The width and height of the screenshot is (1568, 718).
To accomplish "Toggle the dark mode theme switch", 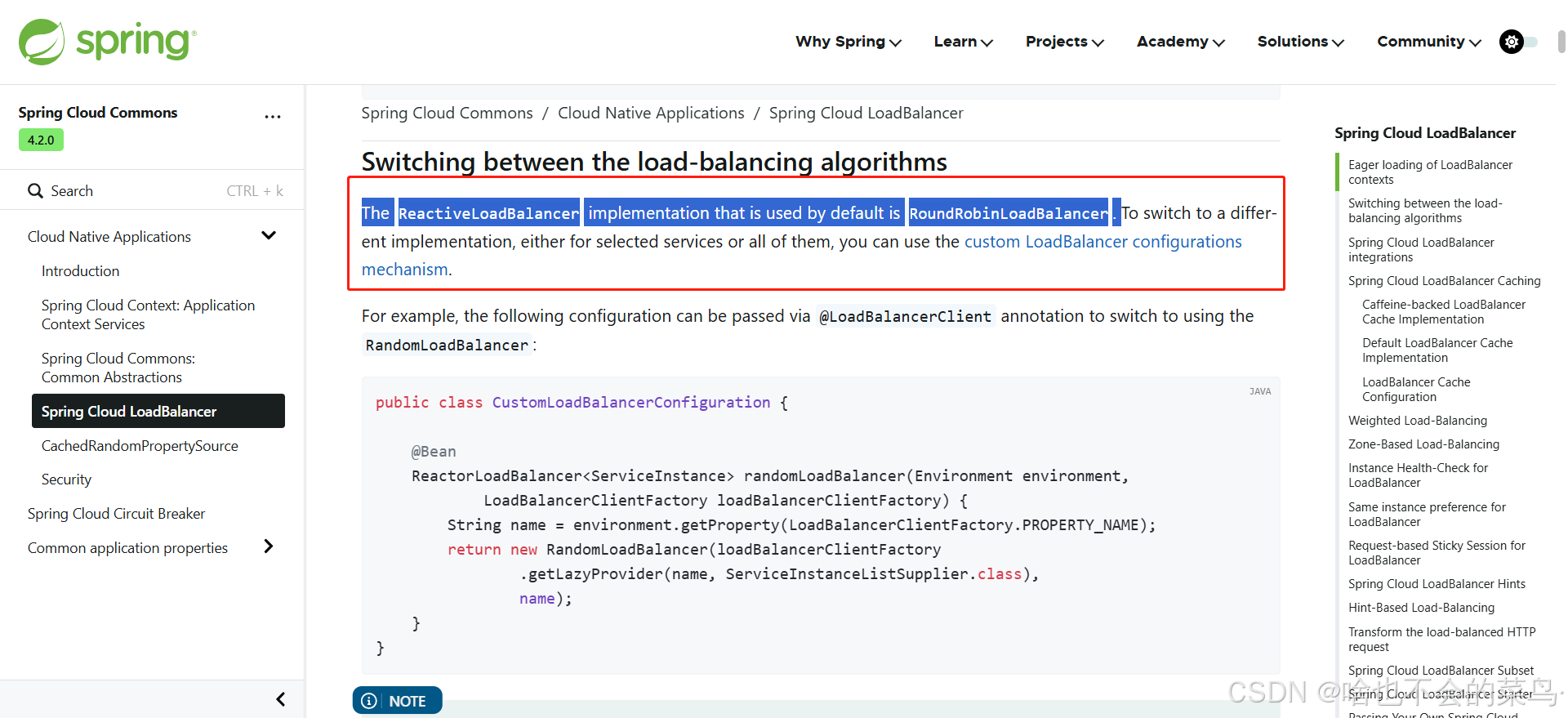I will tap(1518, 42).
